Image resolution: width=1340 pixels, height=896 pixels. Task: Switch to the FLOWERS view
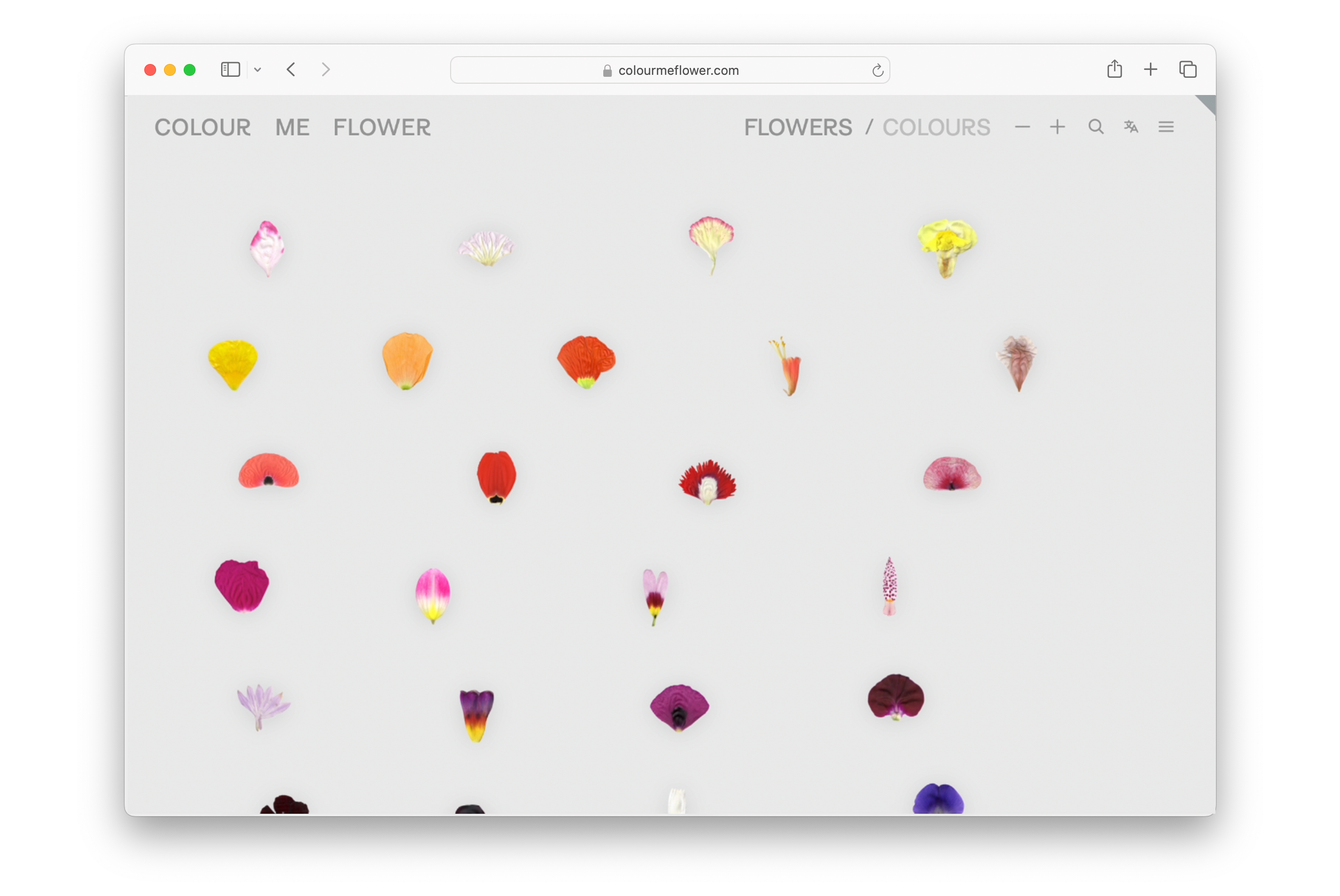pyautogui.click(x=797, y=128)
